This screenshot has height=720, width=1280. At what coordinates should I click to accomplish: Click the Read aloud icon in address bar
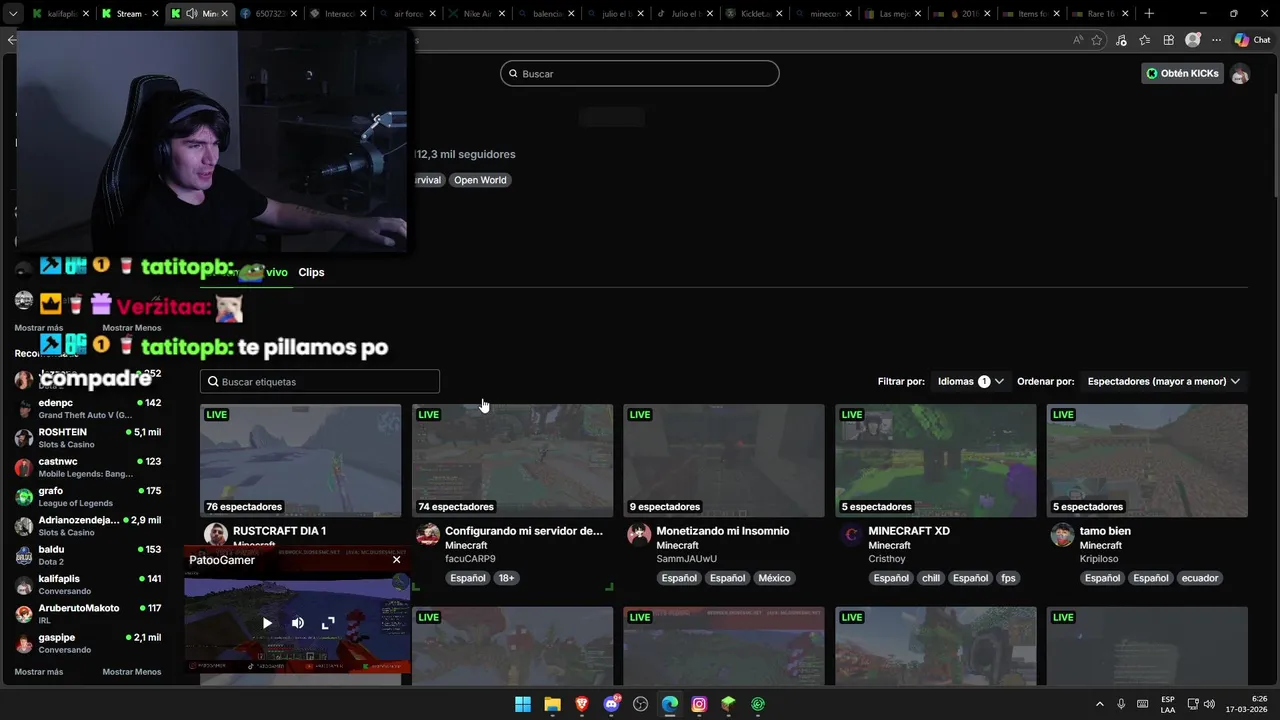tap(1078, 40)
